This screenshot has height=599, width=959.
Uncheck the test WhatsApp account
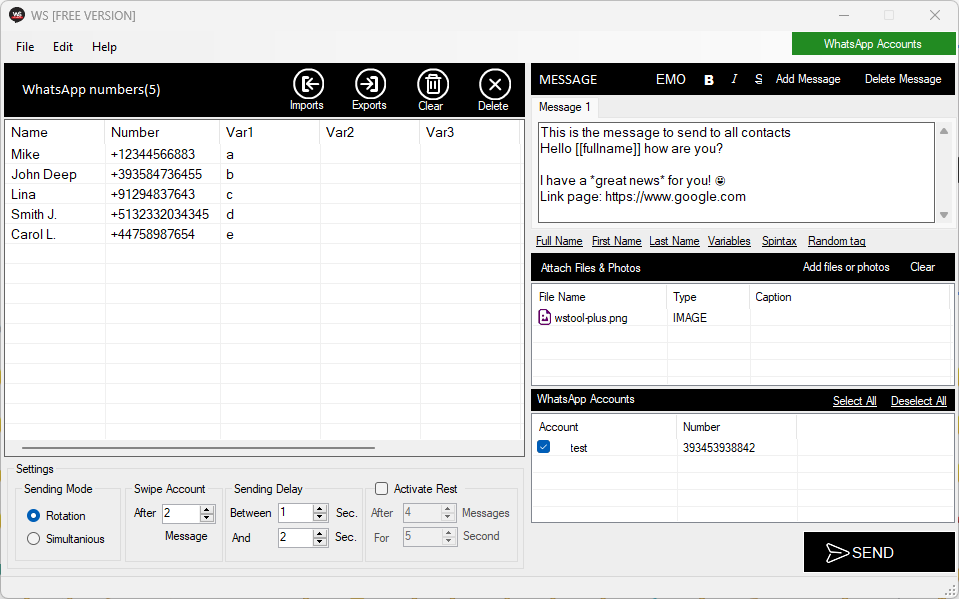(544, 447)
